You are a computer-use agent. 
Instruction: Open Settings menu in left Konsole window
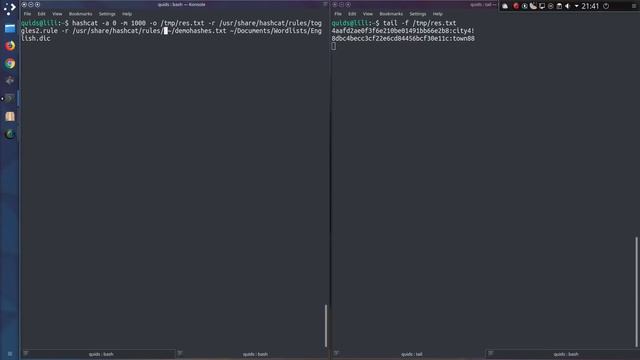[x=107, y=14]
